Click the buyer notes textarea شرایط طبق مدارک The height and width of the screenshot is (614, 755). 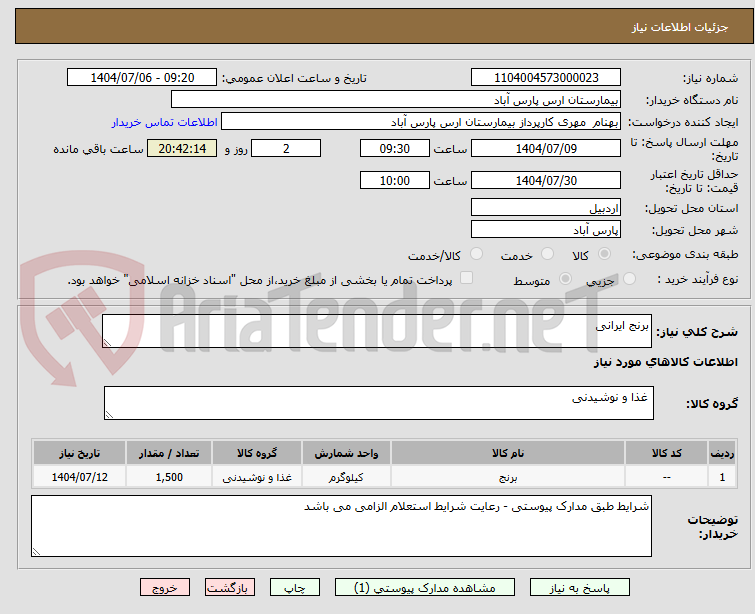pos(341,526)
